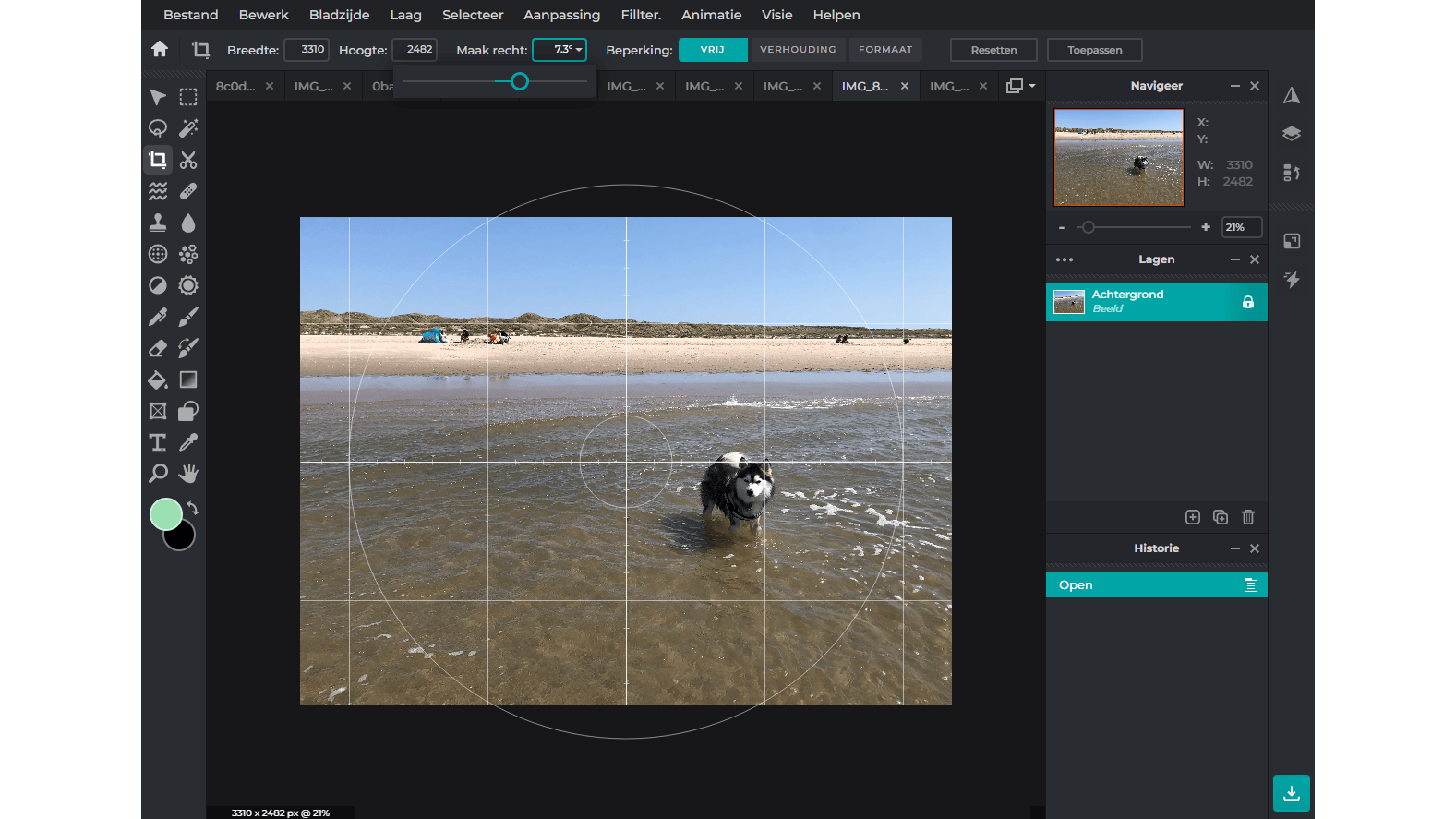Switch constraint to Verhouding
1456x819 pixels.
798,50
